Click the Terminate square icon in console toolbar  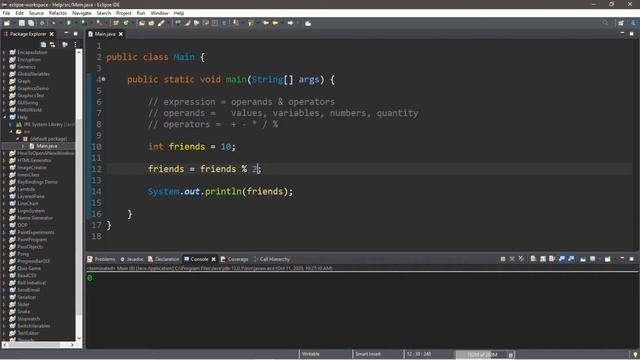pyautogui.click(x=503, y=259)
